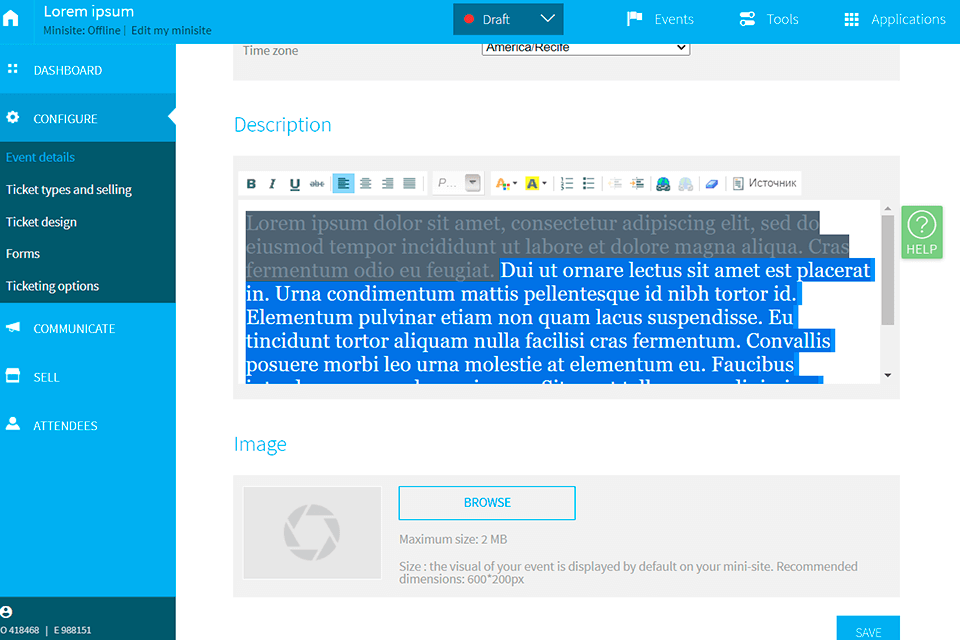Open the Applications menu
Image resolution: width=960 pixels, height=640 pixels.
tap(894, 19)
